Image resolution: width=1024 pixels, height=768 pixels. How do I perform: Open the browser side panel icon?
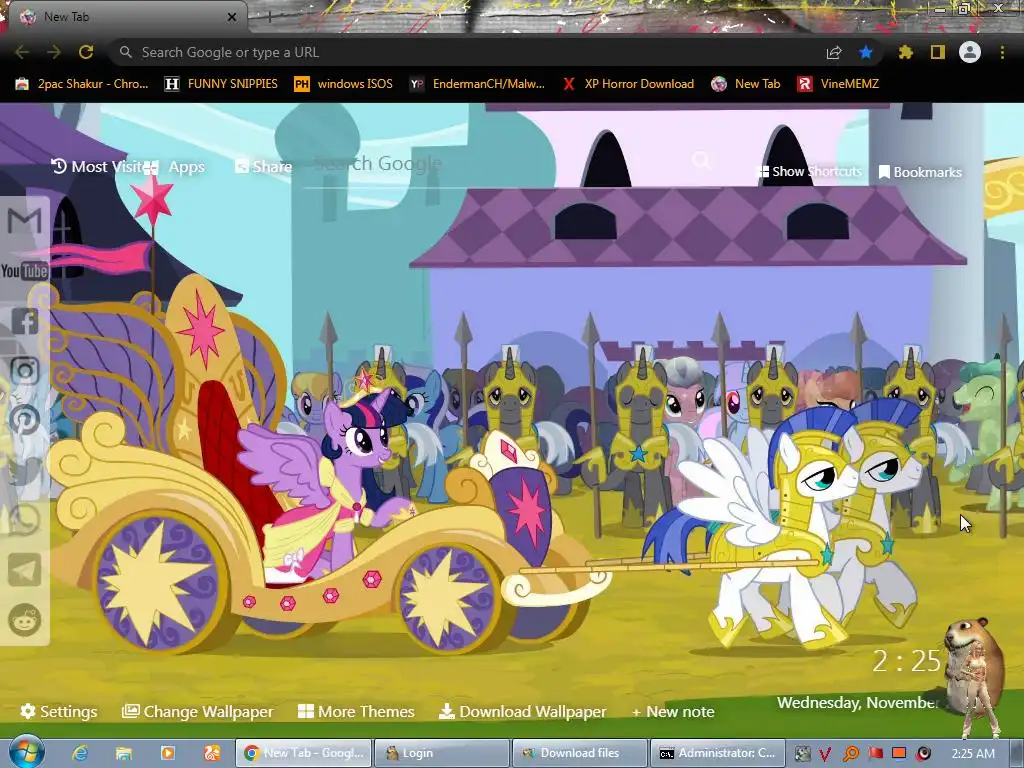coord(938,52)
